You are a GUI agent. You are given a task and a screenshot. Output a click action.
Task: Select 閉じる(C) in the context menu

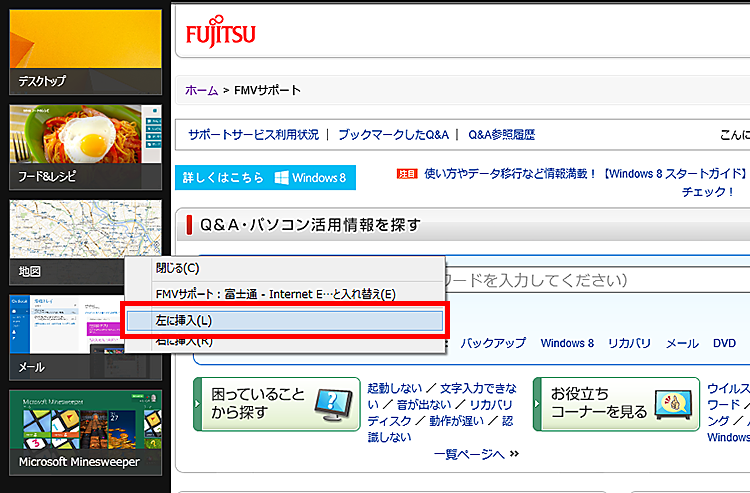pyautogui.click(x=178, y=268)
